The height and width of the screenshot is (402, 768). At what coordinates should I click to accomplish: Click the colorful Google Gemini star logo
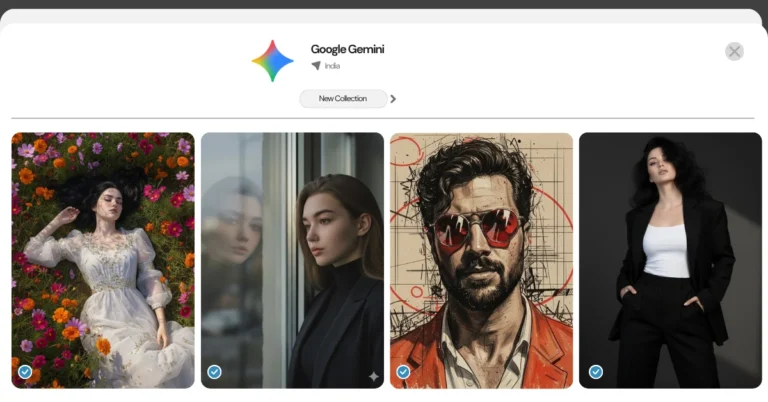click(272, 60)
